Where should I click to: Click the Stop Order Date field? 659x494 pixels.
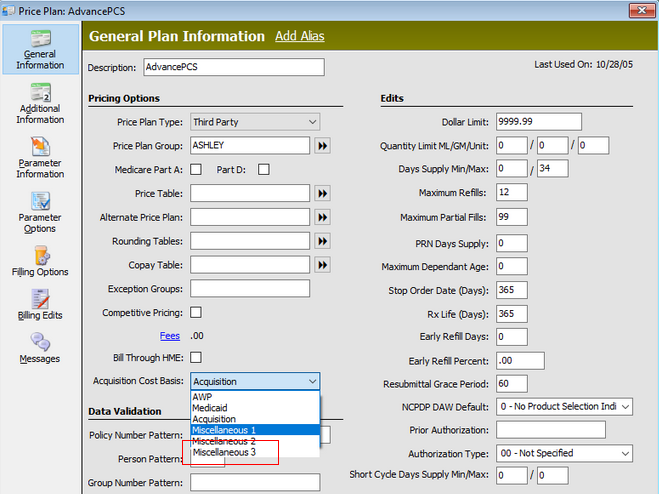[511, 290]
